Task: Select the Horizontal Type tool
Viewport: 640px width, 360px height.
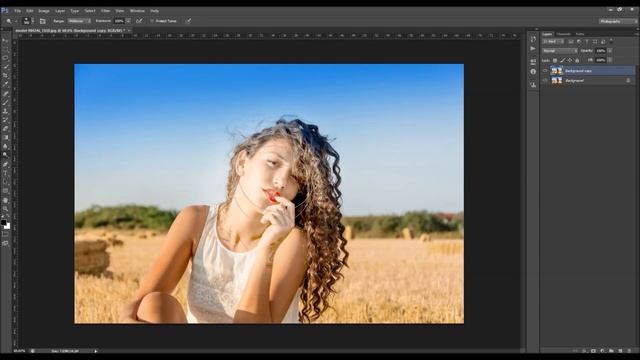Action: click(5, 173)
